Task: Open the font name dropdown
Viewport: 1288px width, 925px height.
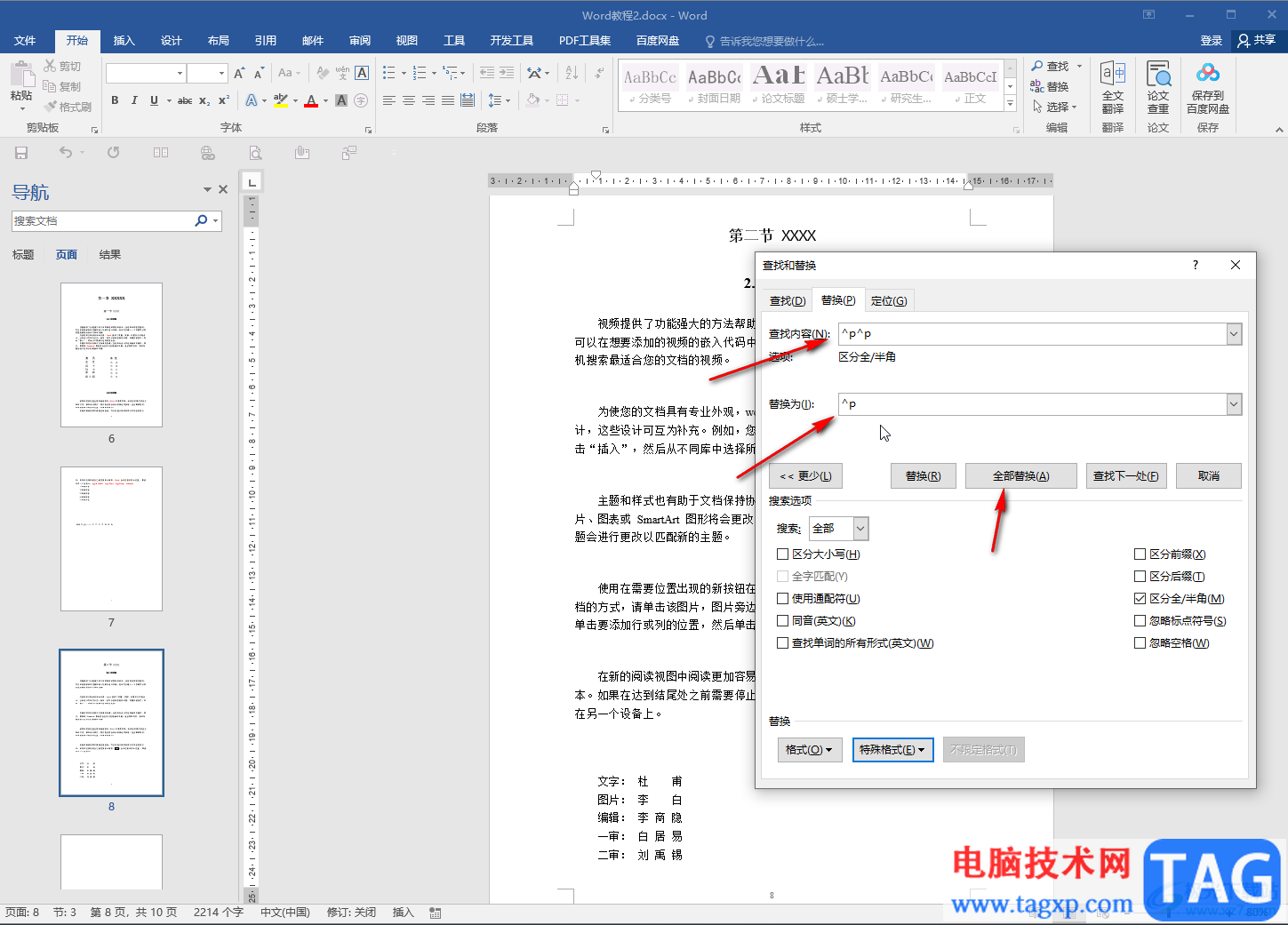Action: (x=180, y=73)
